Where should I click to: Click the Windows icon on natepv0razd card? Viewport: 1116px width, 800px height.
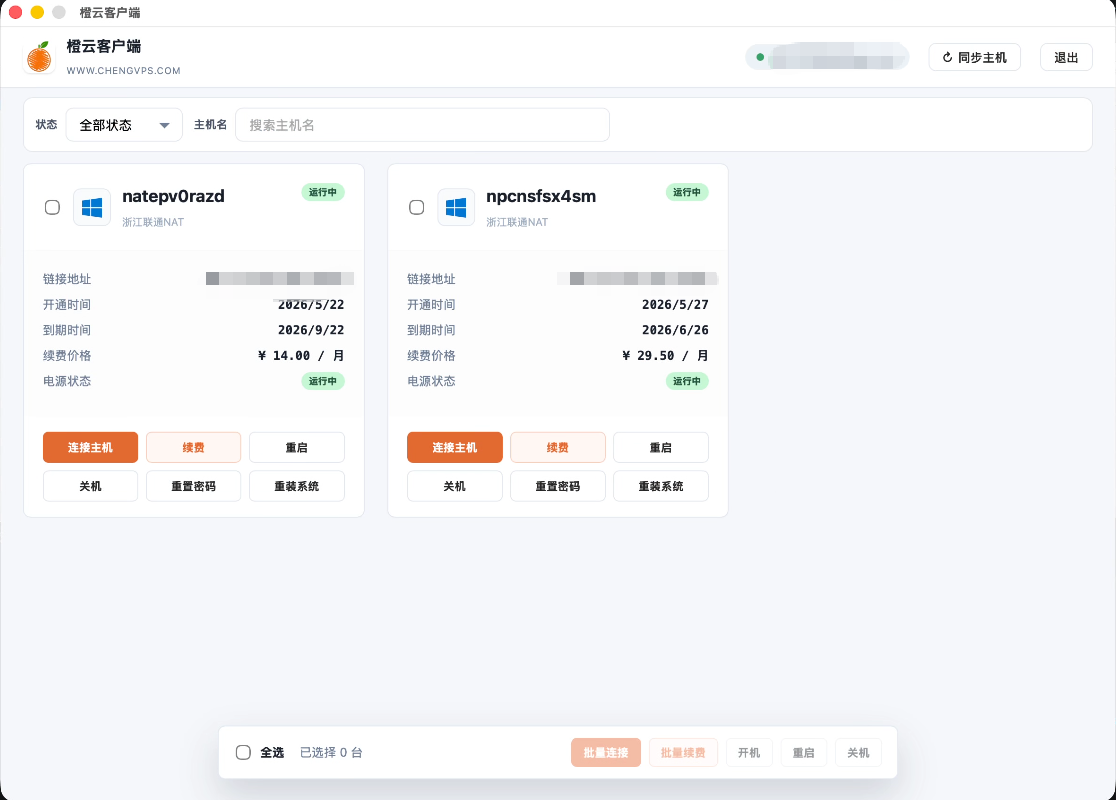(x=92, y=207)
